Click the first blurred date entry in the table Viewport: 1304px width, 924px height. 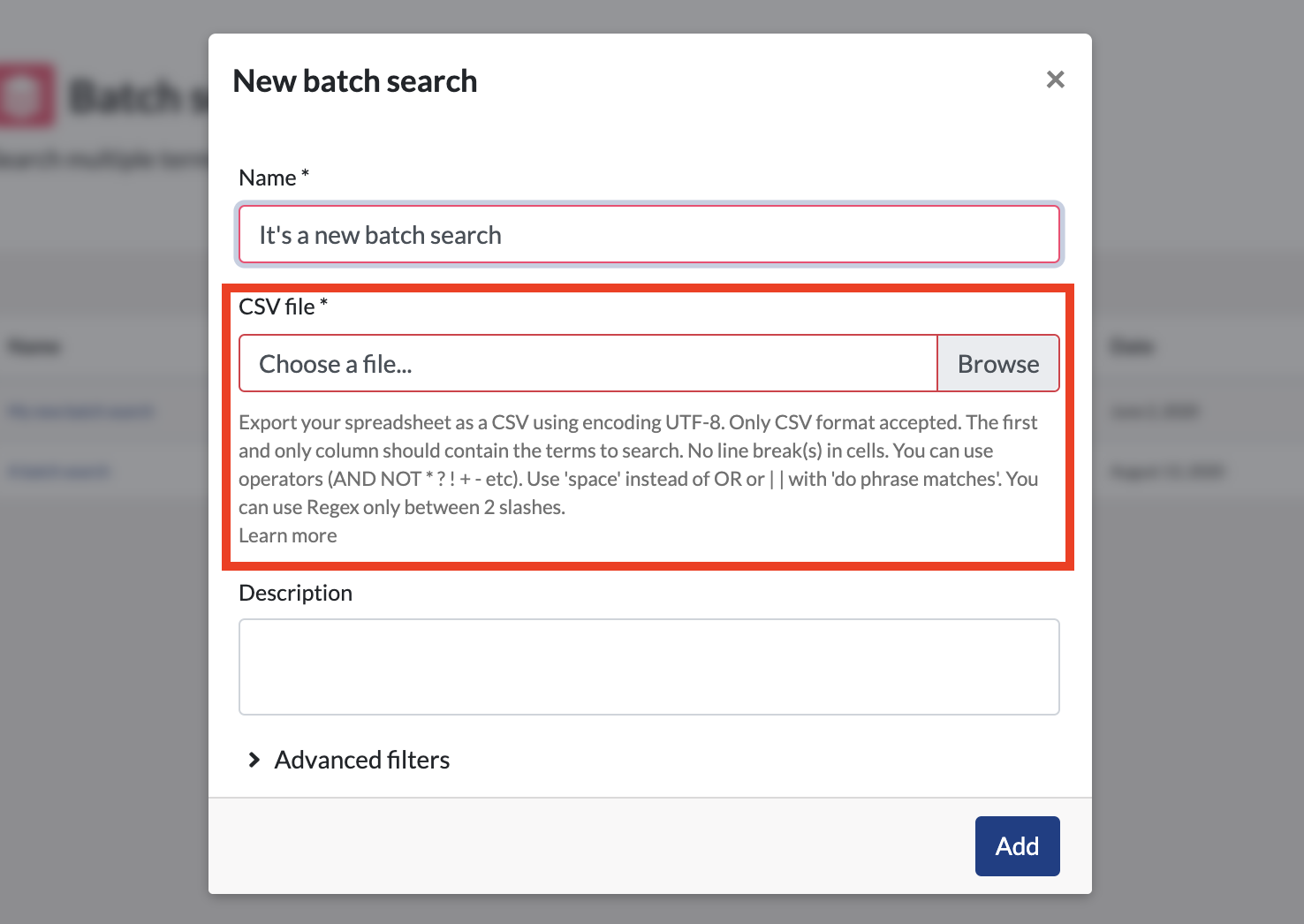(1154, 412)
